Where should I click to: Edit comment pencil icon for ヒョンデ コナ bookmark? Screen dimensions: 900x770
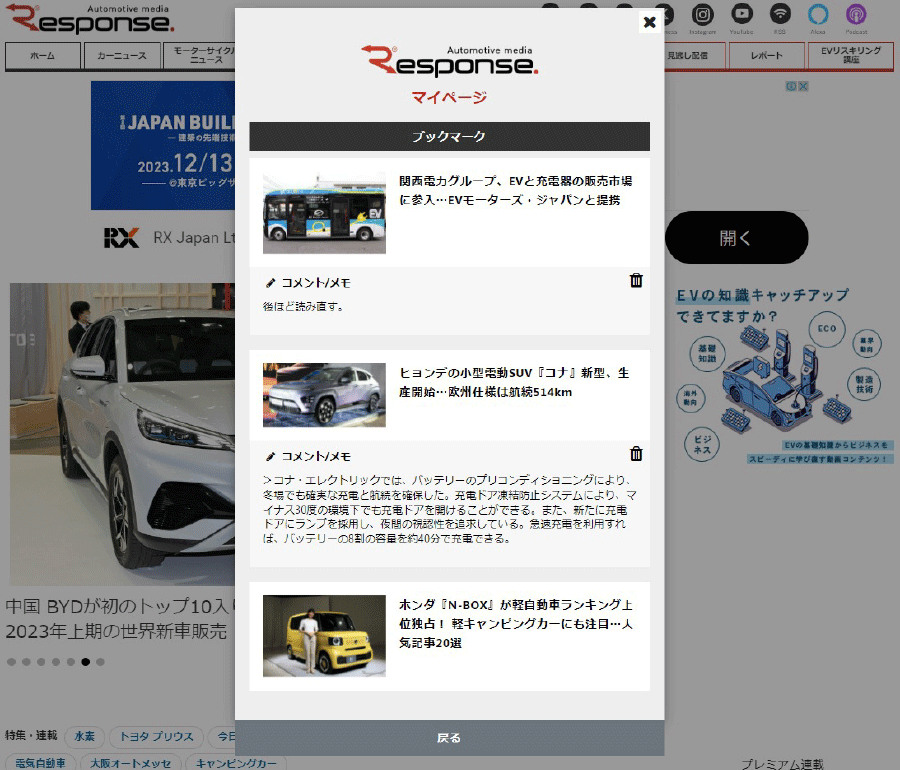tap(270, 456)
